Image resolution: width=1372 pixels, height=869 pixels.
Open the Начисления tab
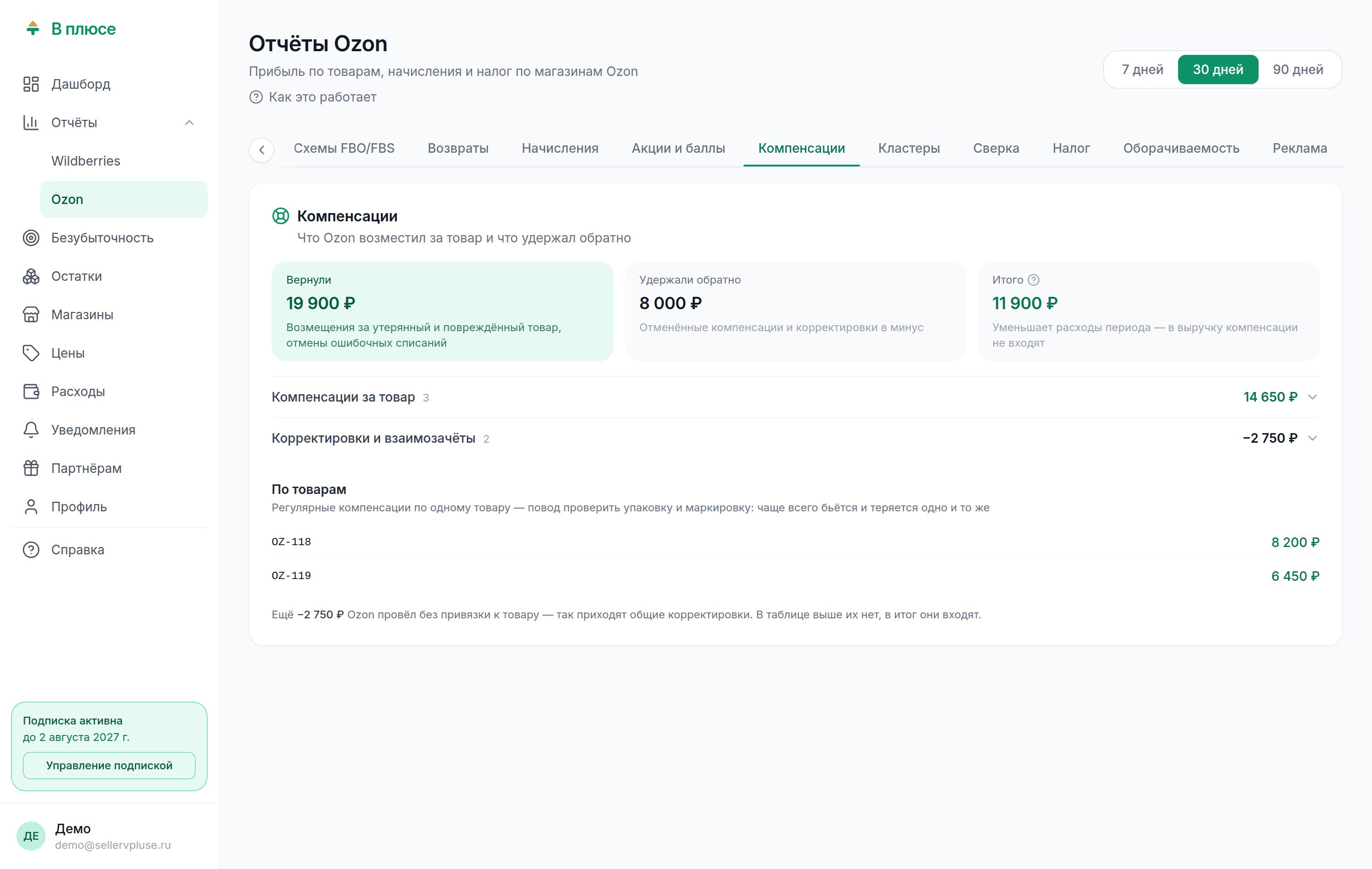tap(560, 148)
